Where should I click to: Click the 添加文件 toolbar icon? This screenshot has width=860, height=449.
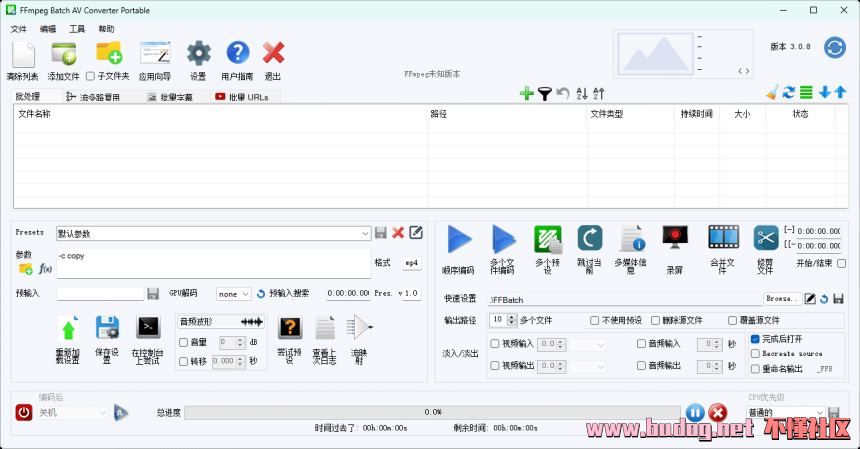tap(63, 53)
